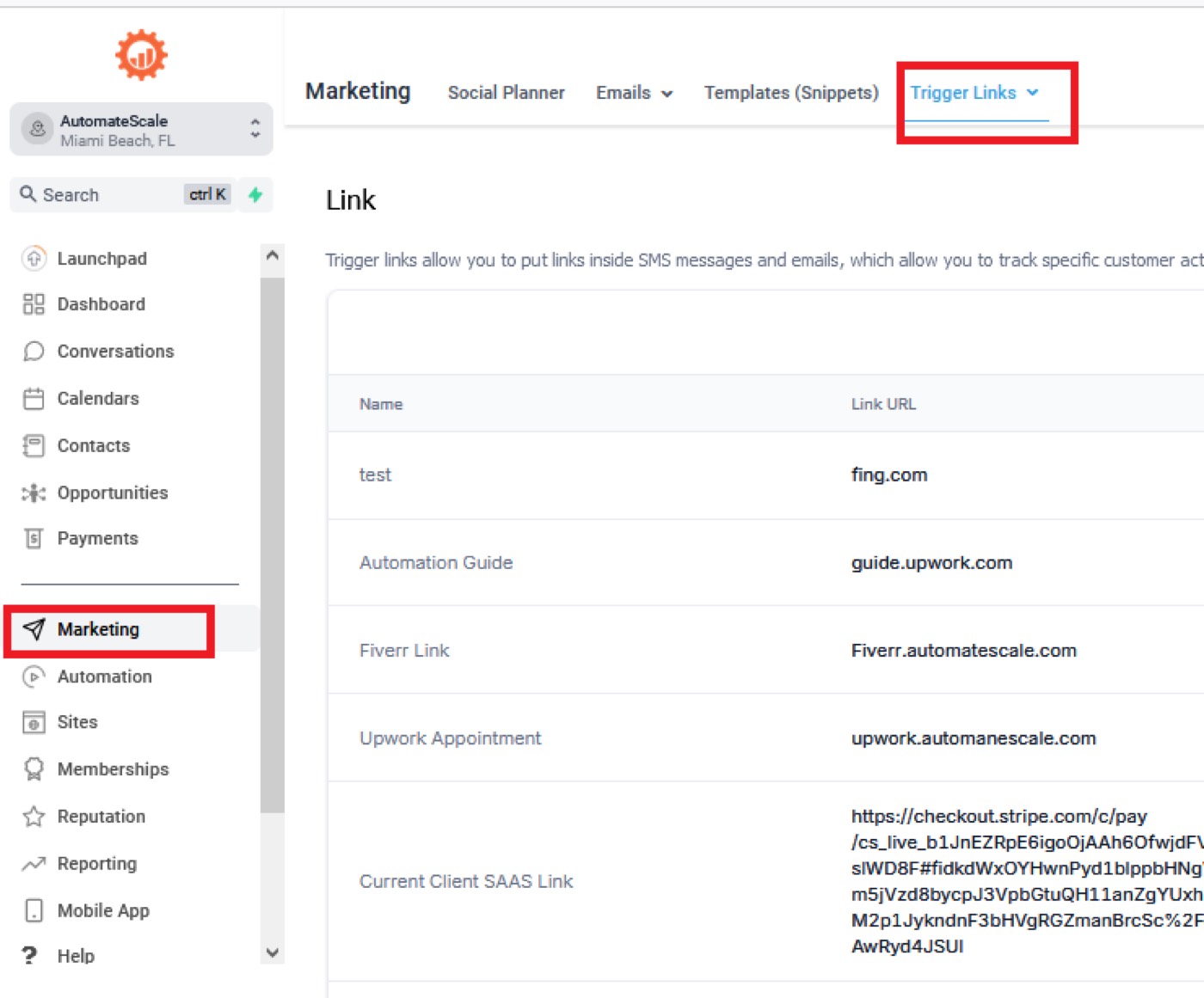Click the Conversations chat bubble icon

[x=34, y=352]
